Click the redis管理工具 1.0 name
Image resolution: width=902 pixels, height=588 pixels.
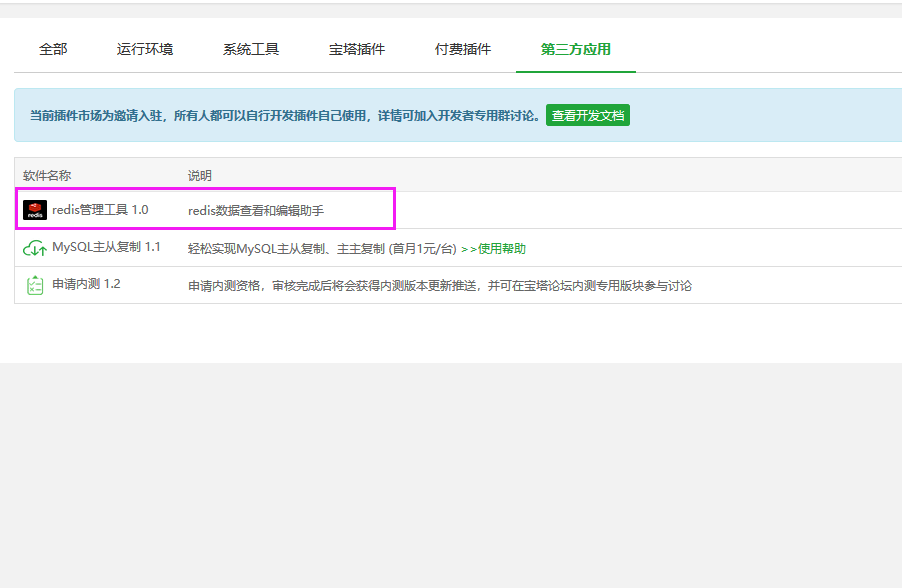point(100,210)
